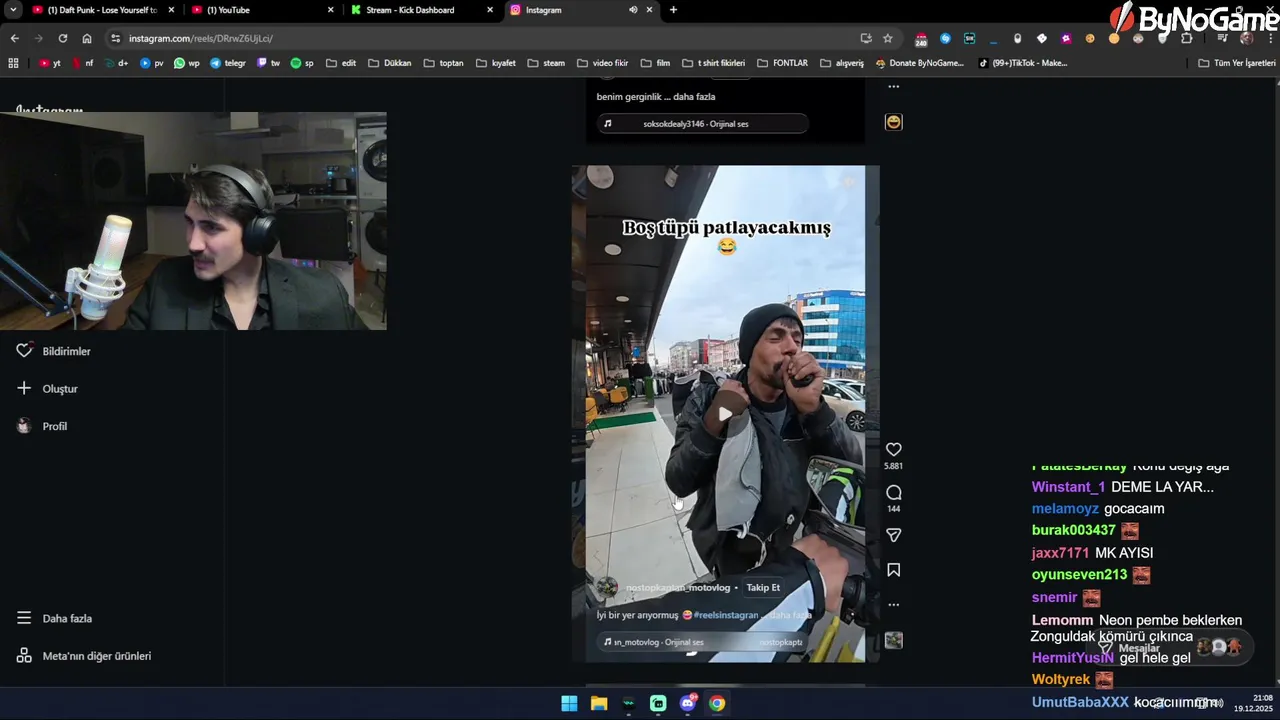Open Meta'nın diğer ürünleri
1280x720 pixels.
[84, 656]
